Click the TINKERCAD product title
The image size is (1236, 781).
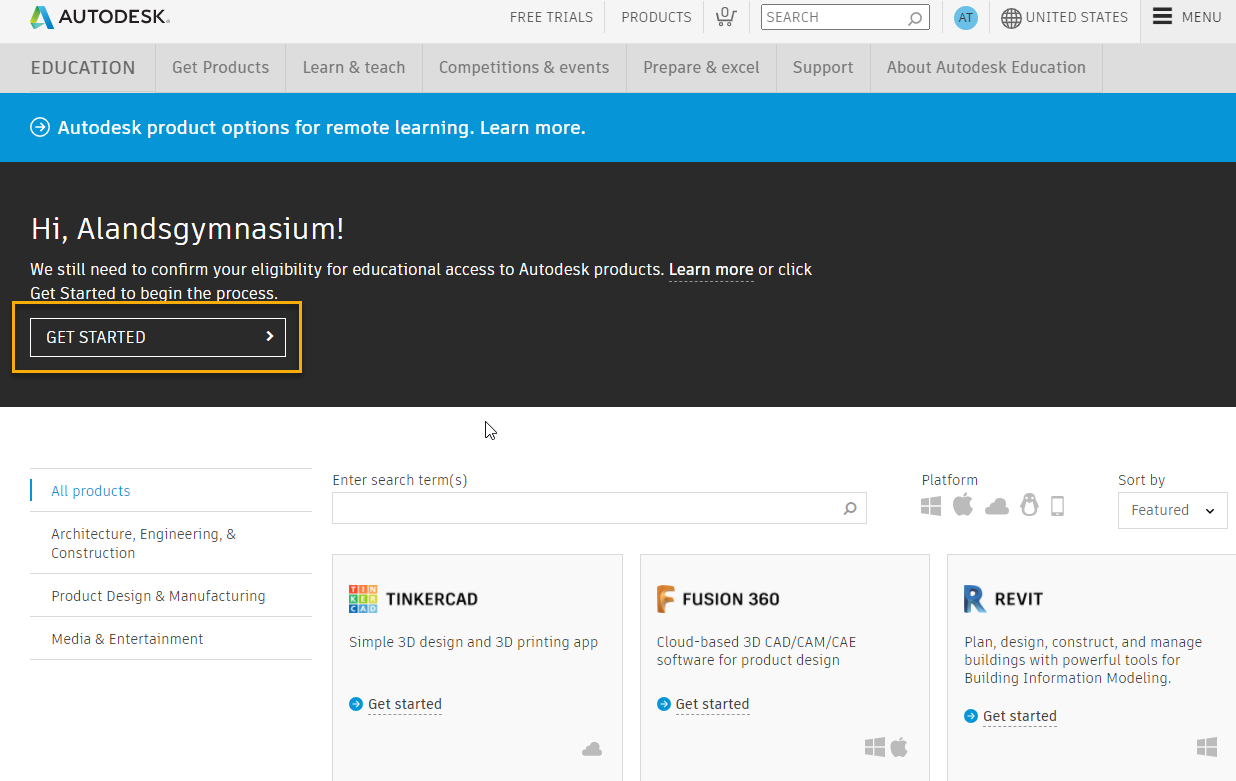click(432, 599)
